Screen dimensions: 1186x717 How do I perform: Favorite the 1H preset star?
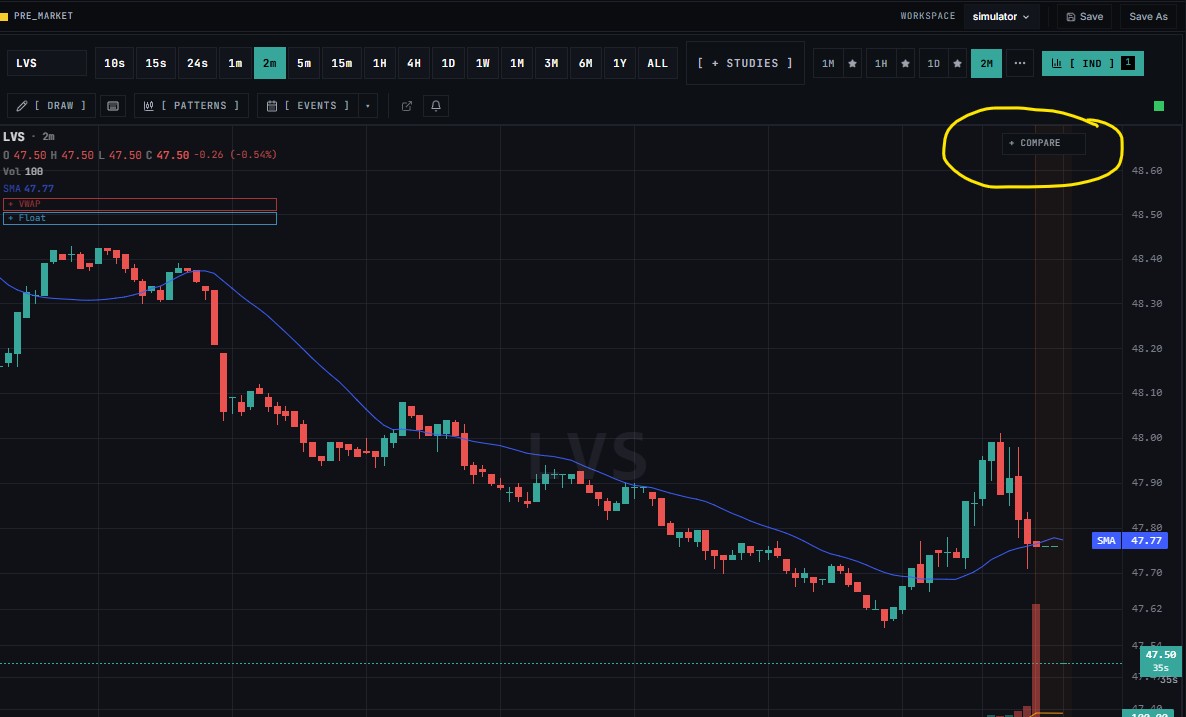click(x=905, y=64)
